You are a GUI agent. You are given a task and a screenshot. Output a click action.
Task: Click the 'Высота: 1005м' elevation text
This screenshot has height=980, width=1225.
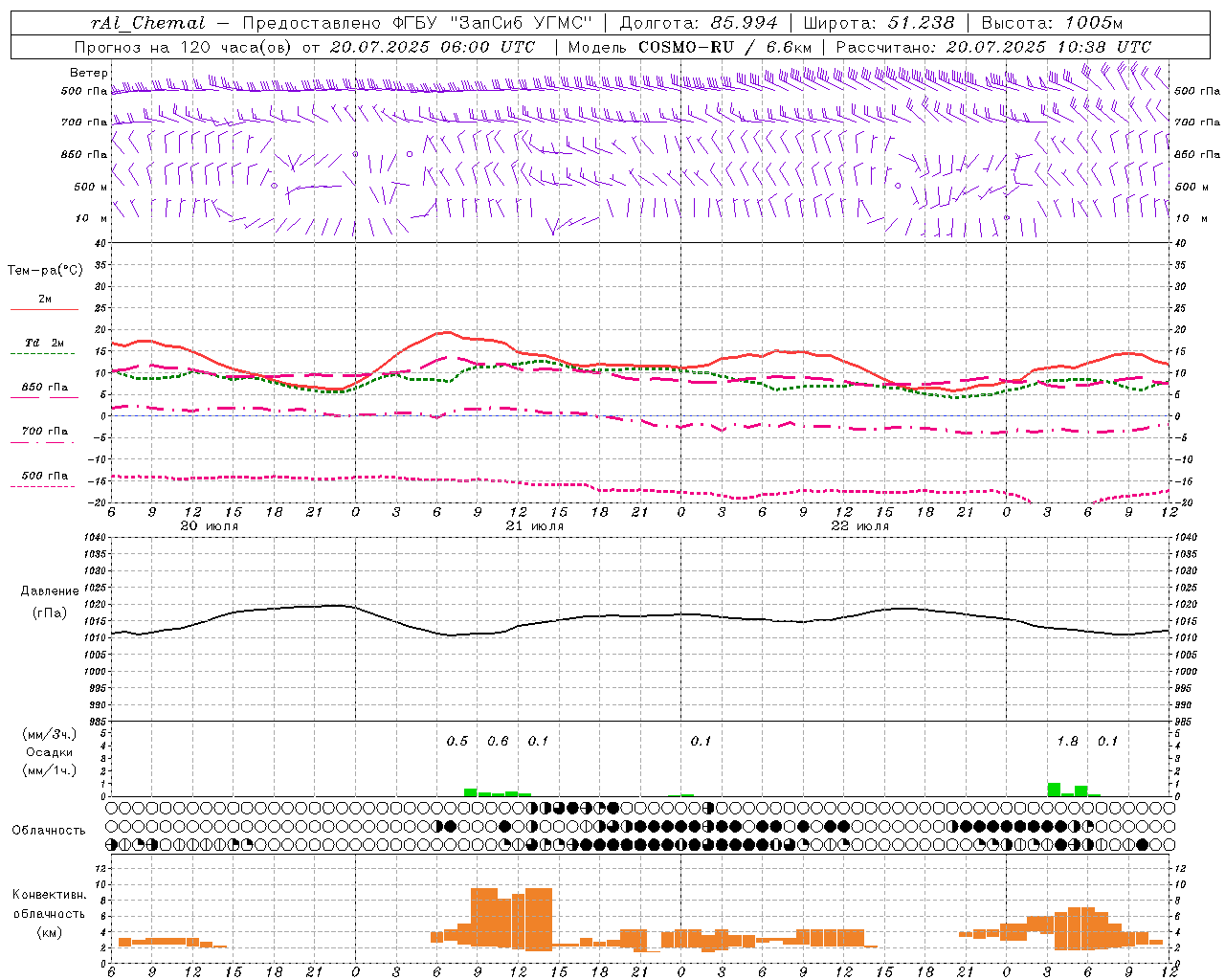1052,23
